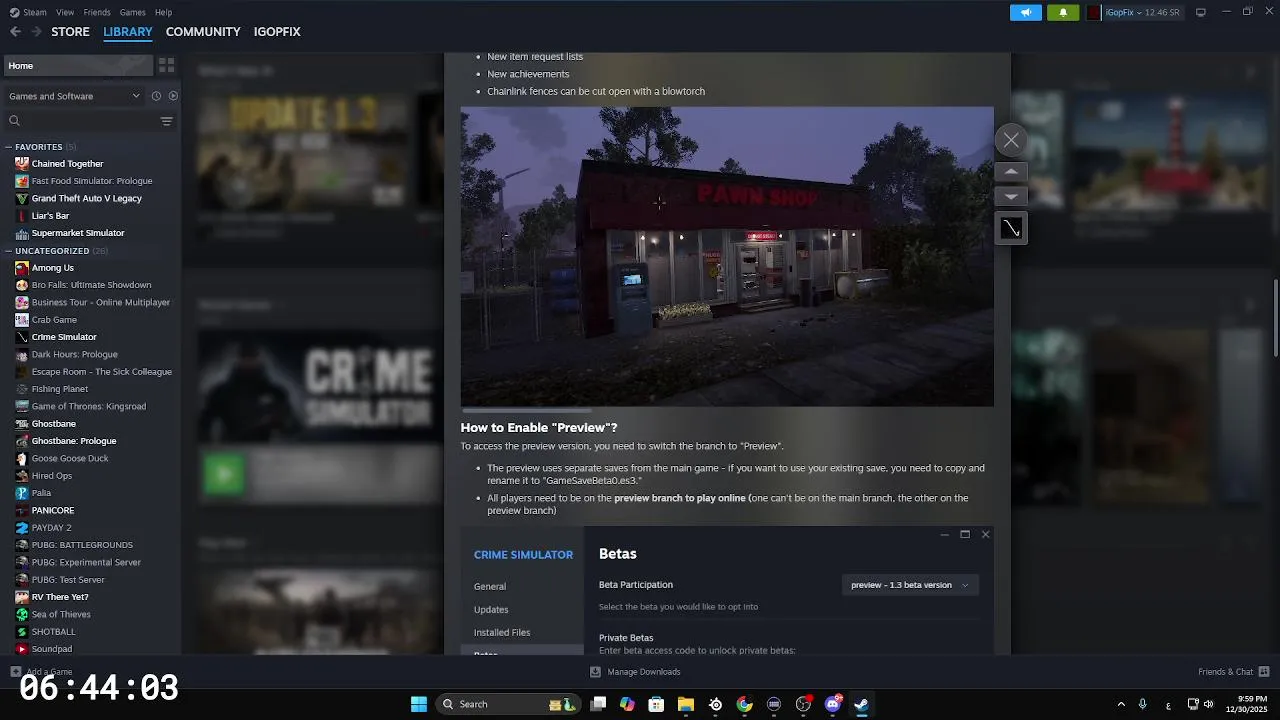
Task: Open Google Chrome from the taskbar
Action: [745, 704]
